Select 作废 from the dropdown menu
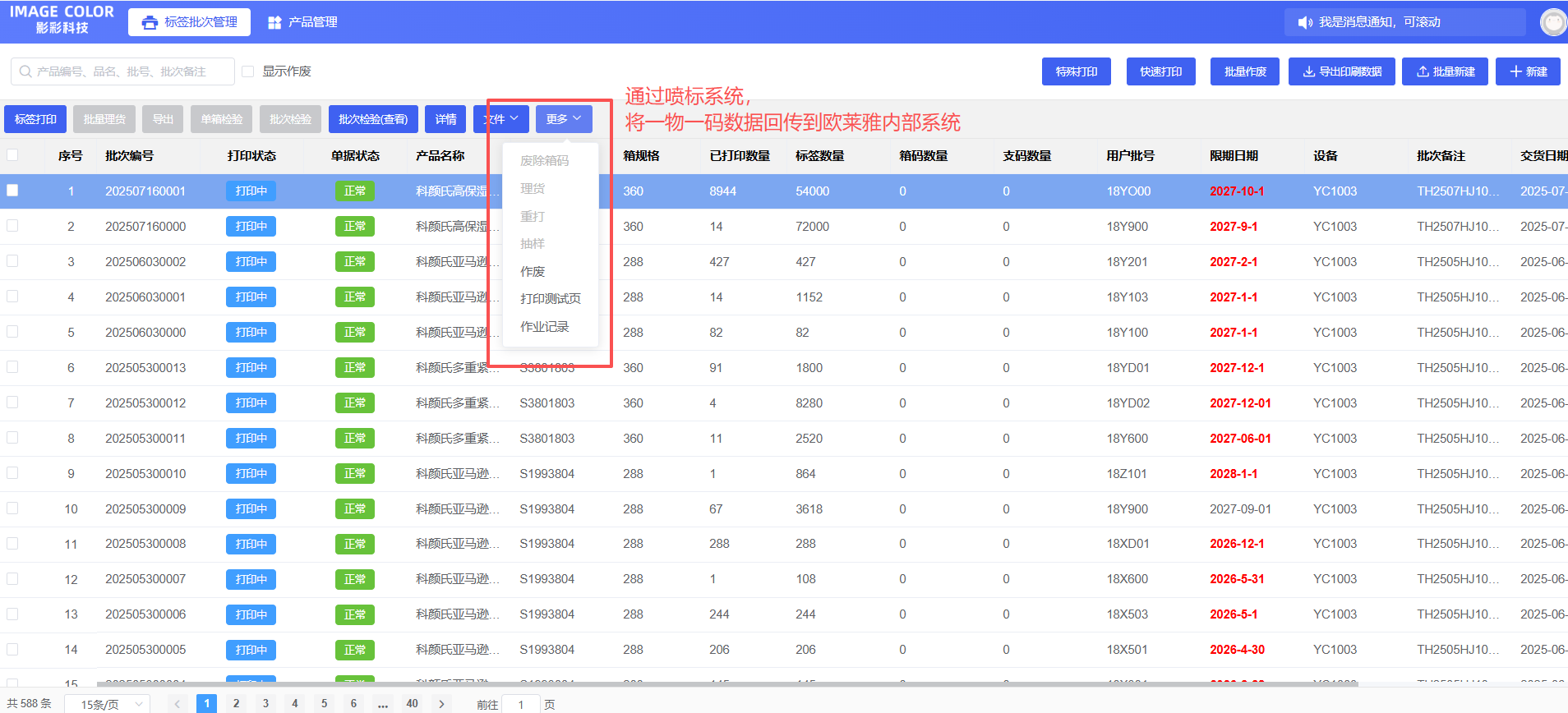 coord(533,271)
